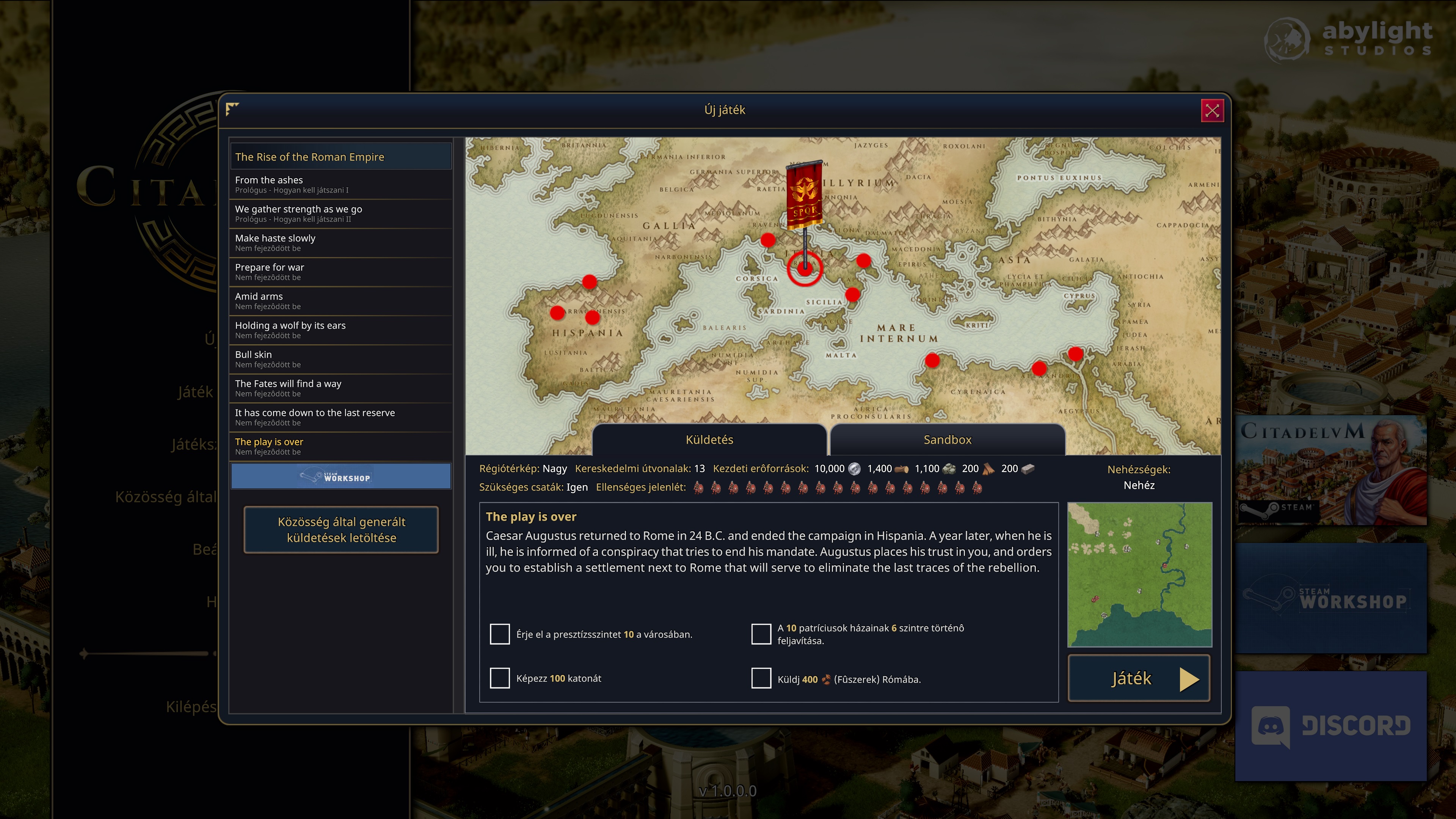Check the patrician houses upgrade objective
This screenshot has height=819, width=1456.
[x=761, y=634]
